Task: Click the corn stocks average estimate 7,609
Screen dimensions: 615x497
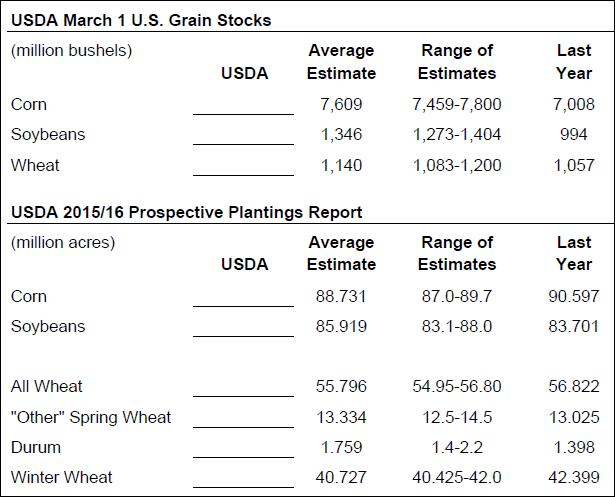Action: pos(342,104)
